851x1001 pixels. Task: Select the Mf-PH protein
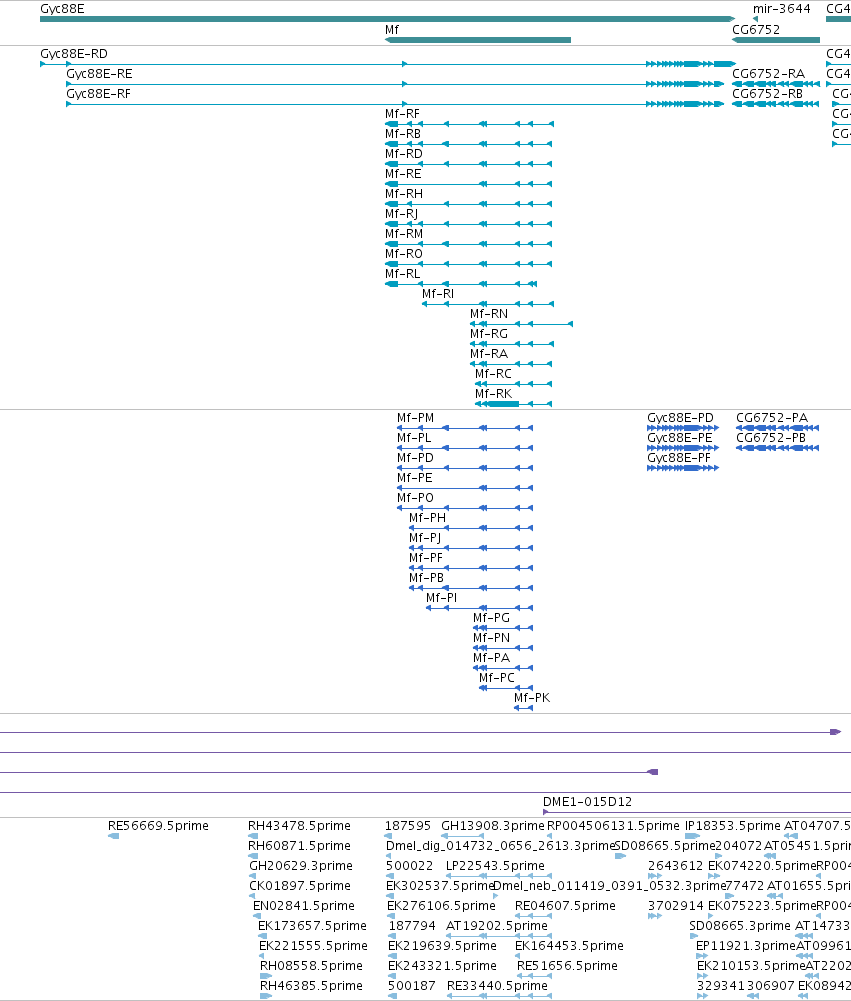(471, 528)
